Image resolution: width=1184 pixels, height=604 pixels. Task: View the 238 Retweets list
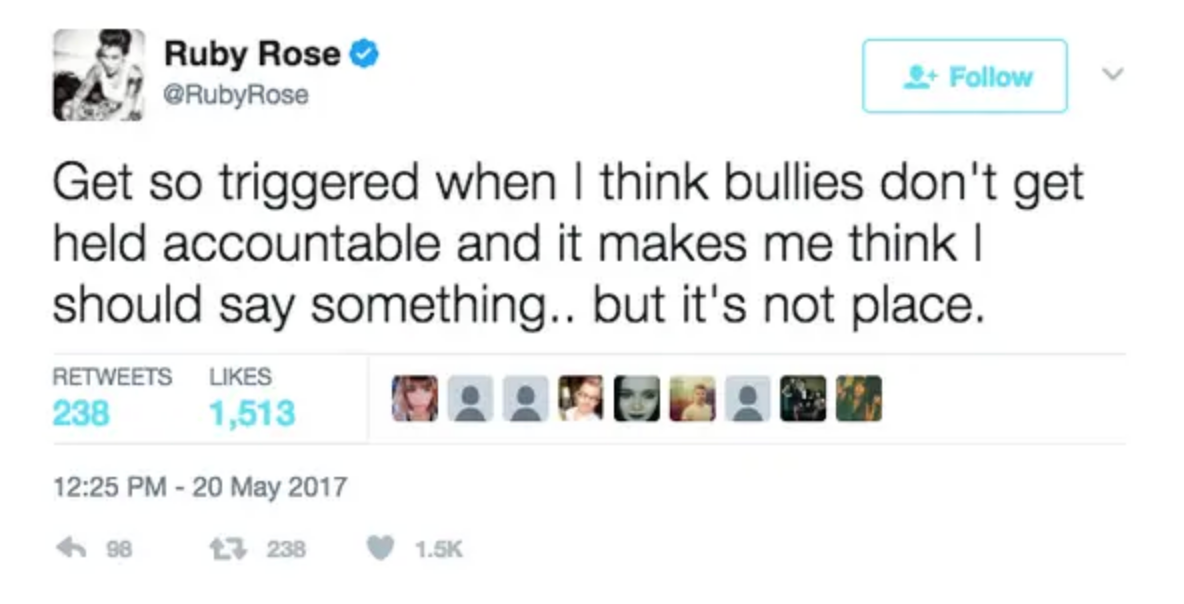click(81, 412)
